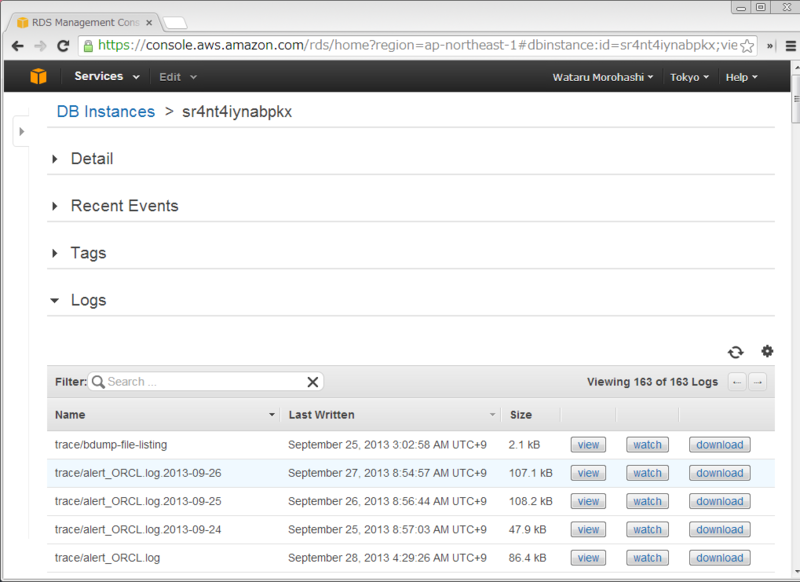This screenshot has width=800, height=582.
Task: Click the Size column header
Action: click(521, 415)
